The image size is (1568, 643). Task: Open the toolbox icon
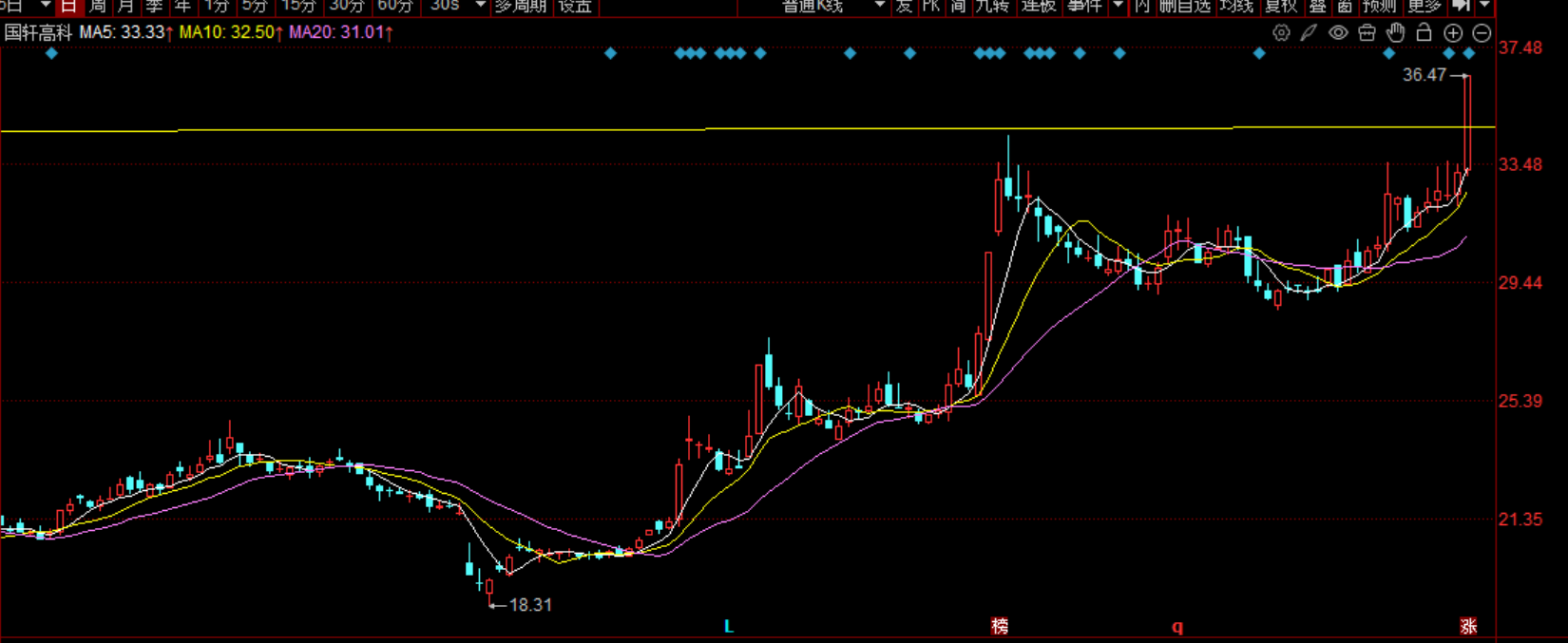click(1367, 33)
